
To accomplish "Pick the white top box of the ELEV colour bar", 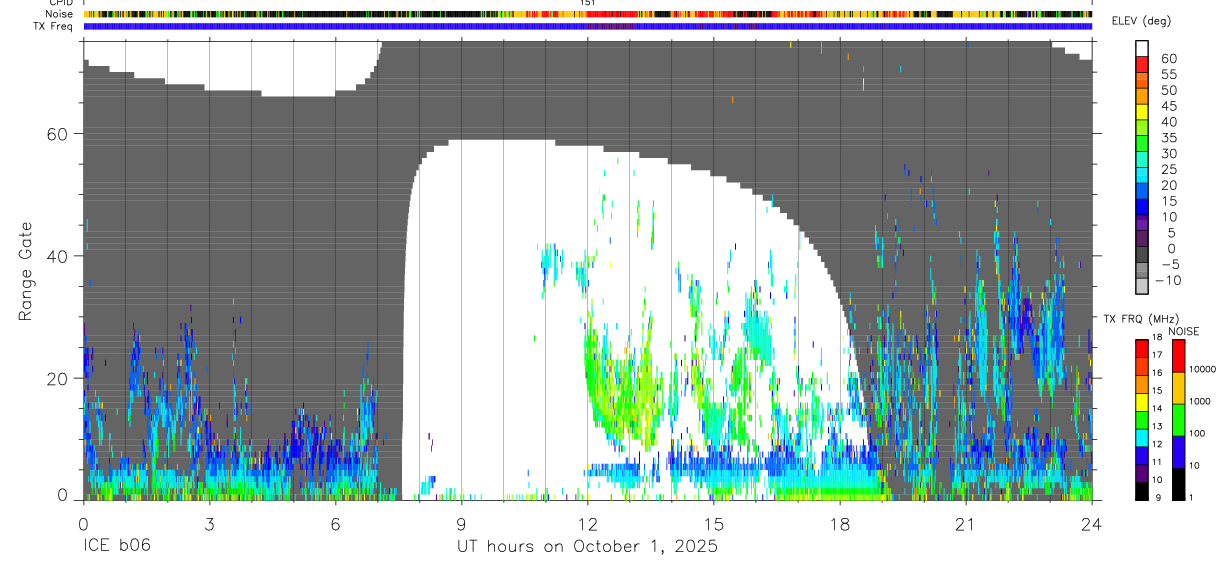I will [x=1142, y=48].
